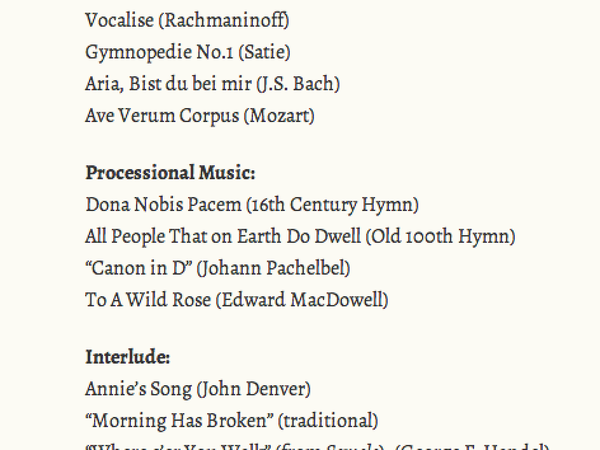This screenshot has height=450, width=600.
Task: Click the Vocalise (Rachmaninoff) line
Action: 187,20
